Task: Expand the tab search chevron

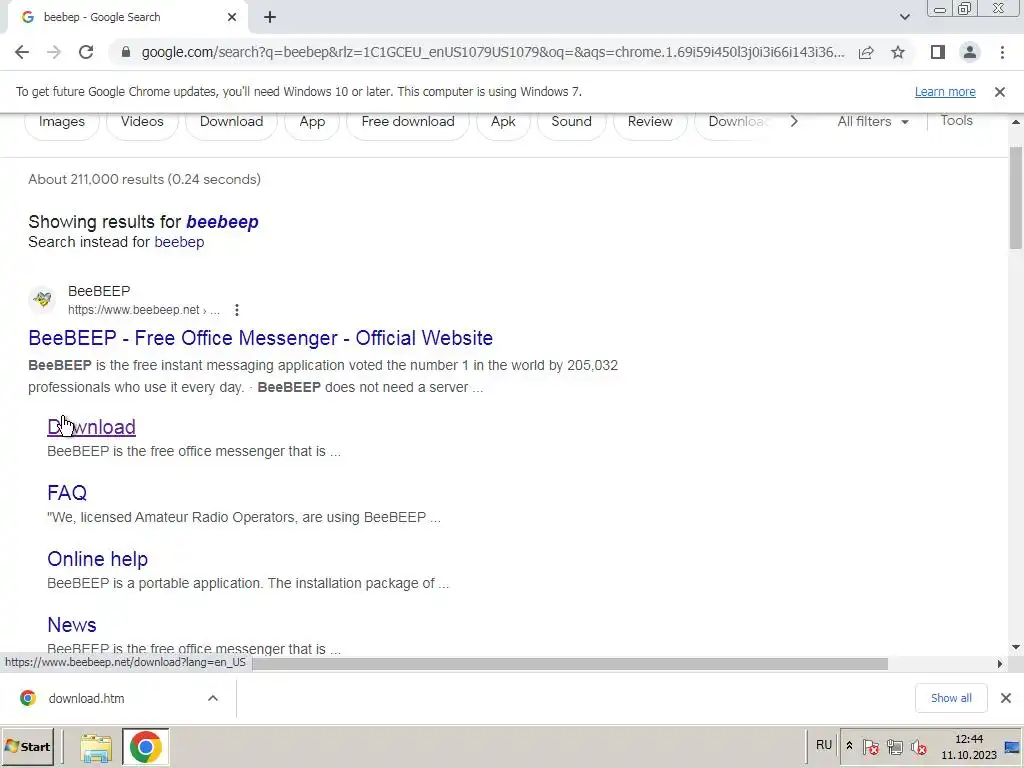Action: click(904, 17)
